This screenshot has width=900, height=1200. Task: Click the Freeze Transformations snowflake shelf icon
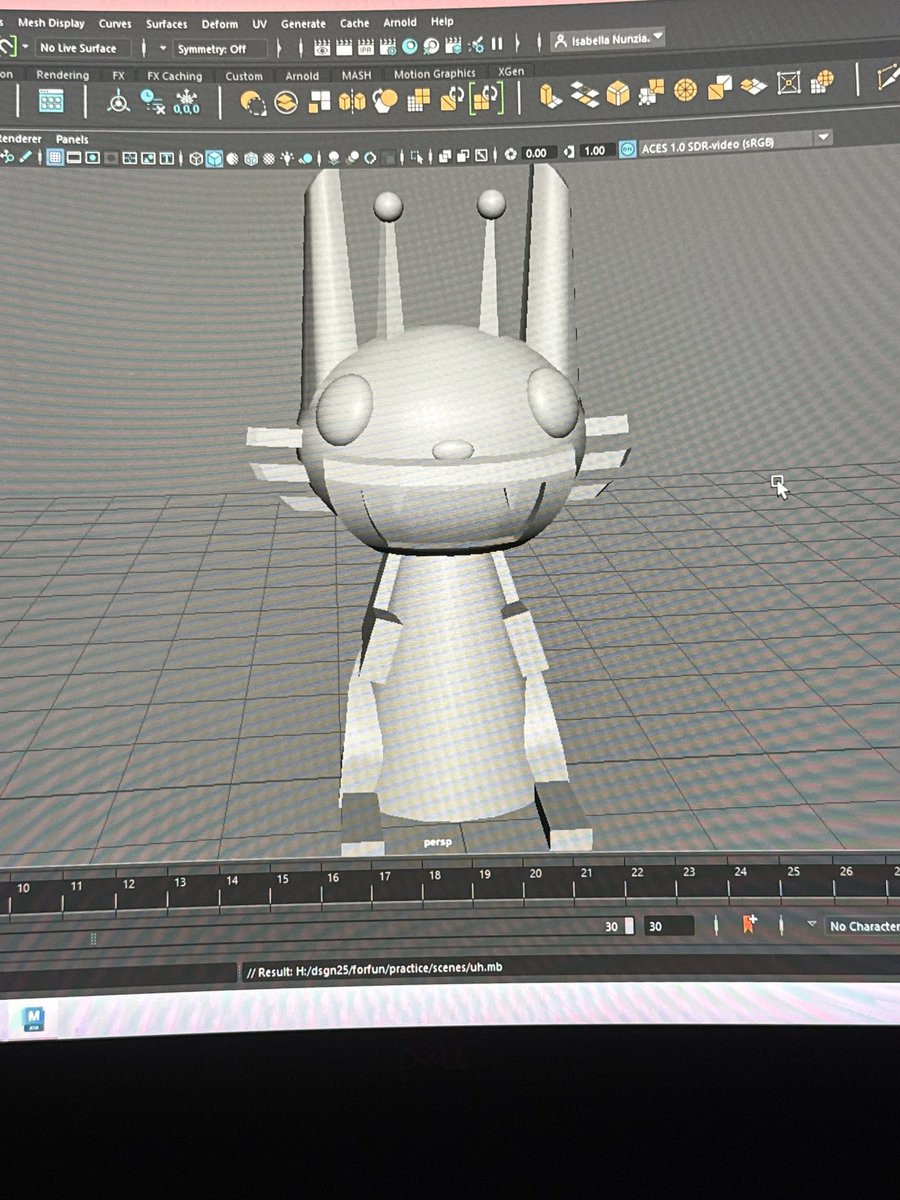187,101
